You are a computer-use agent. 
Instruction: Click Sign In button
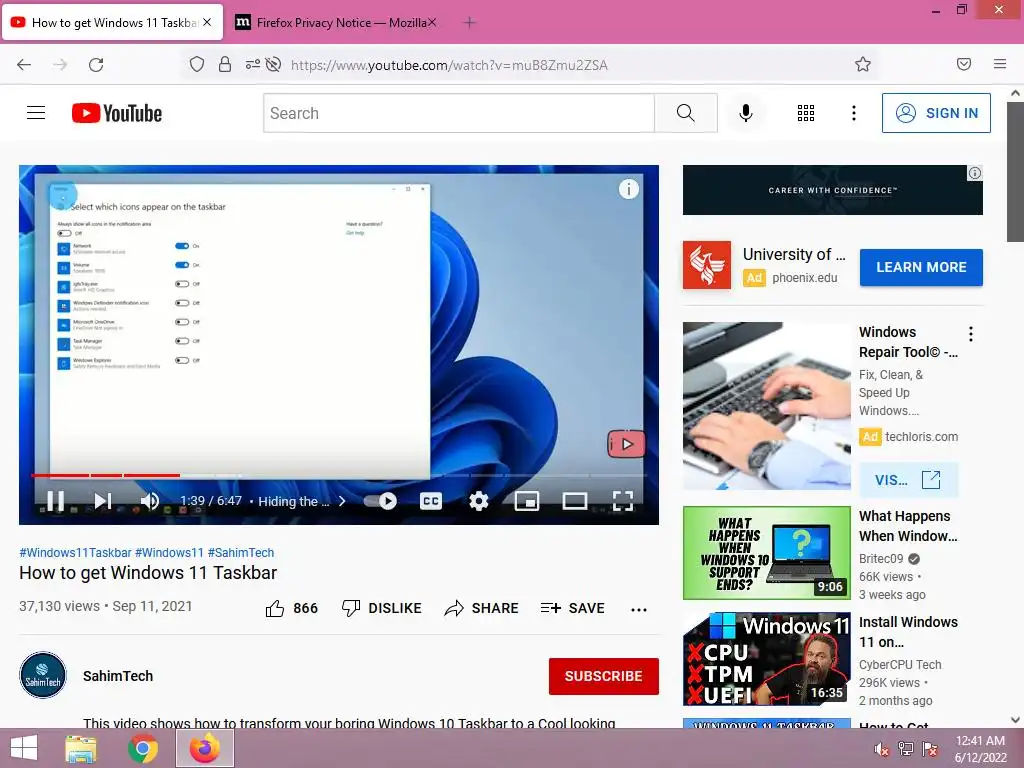(936, 113)
